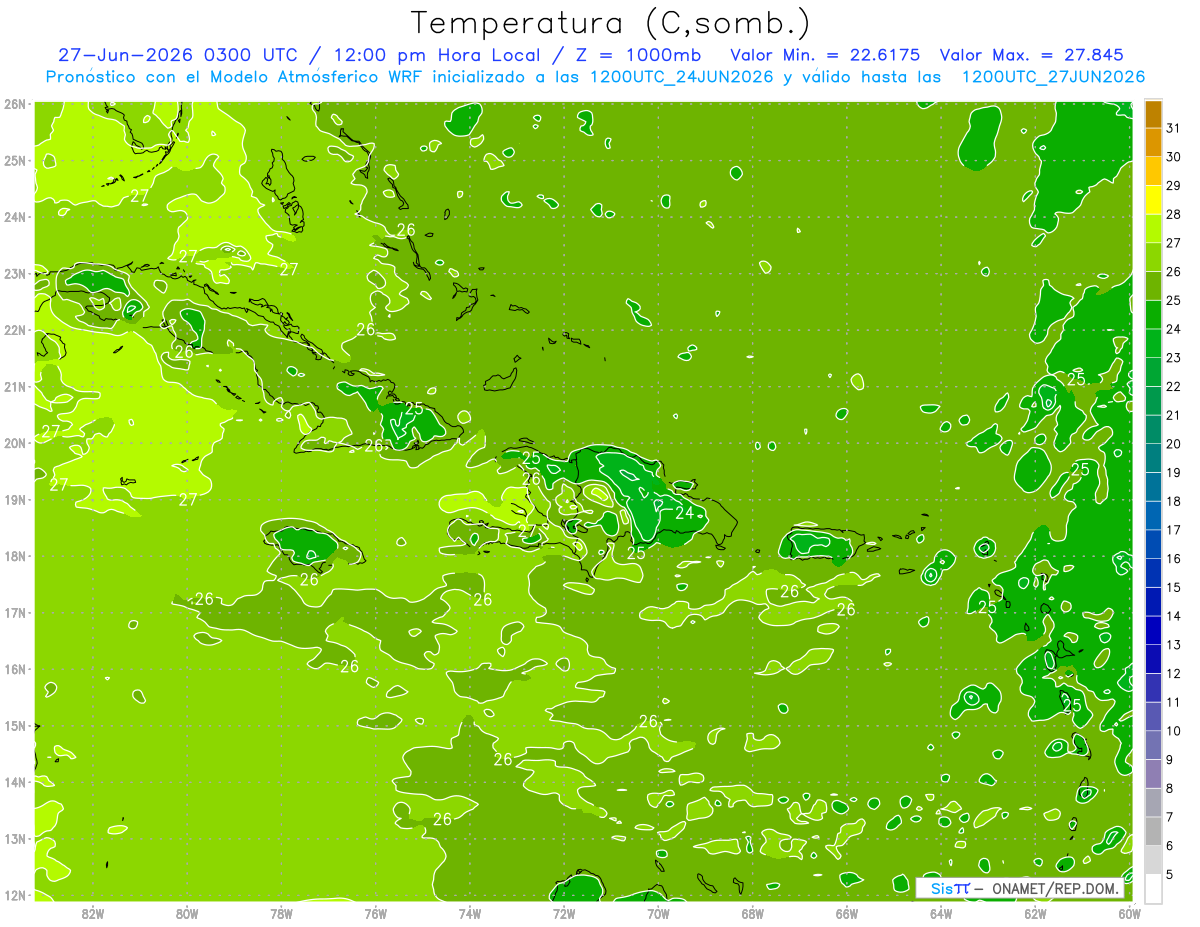The width and height of the screenshot is (1200, 927).
Task: Click the "82W" longitude axis label
Action: pyautogui.click(x=93, y=913)
